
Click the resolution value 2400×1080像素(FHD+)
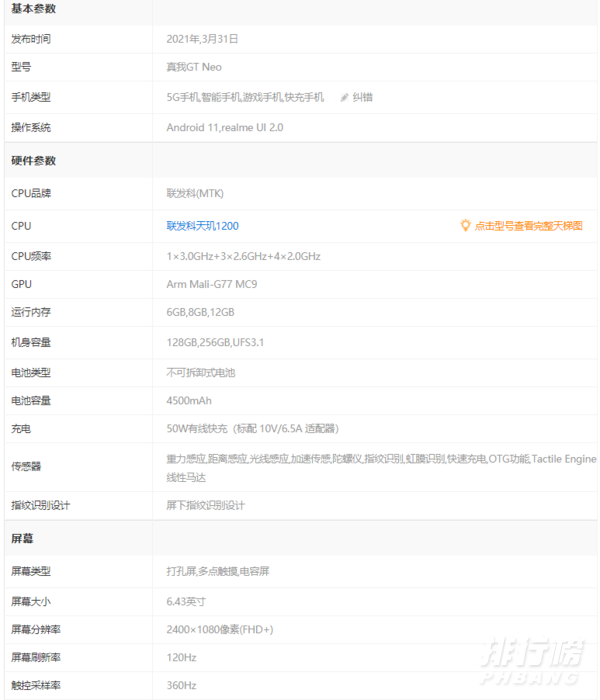click(220, 629)
